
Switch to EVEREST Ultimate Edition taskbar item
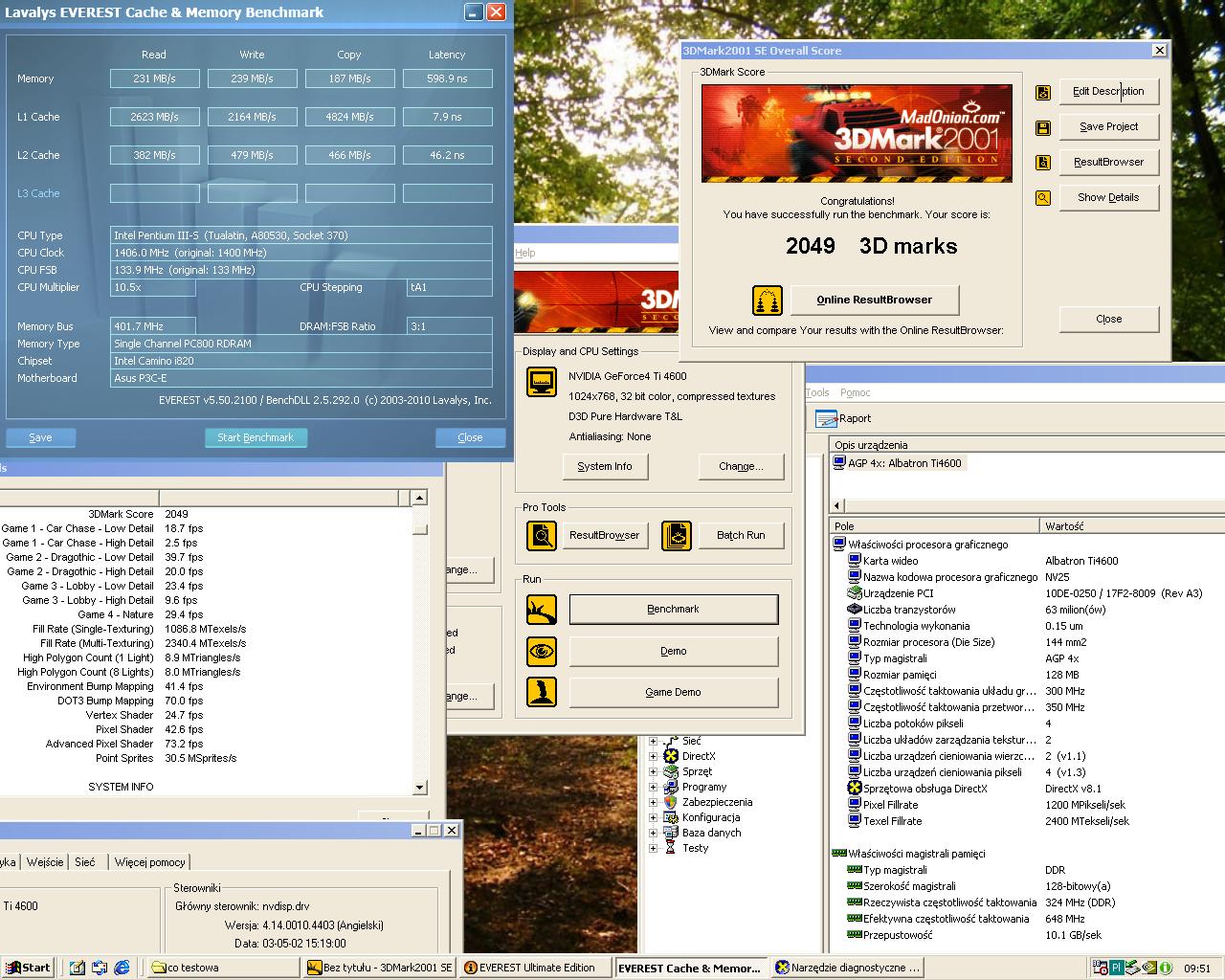point(534,968)
